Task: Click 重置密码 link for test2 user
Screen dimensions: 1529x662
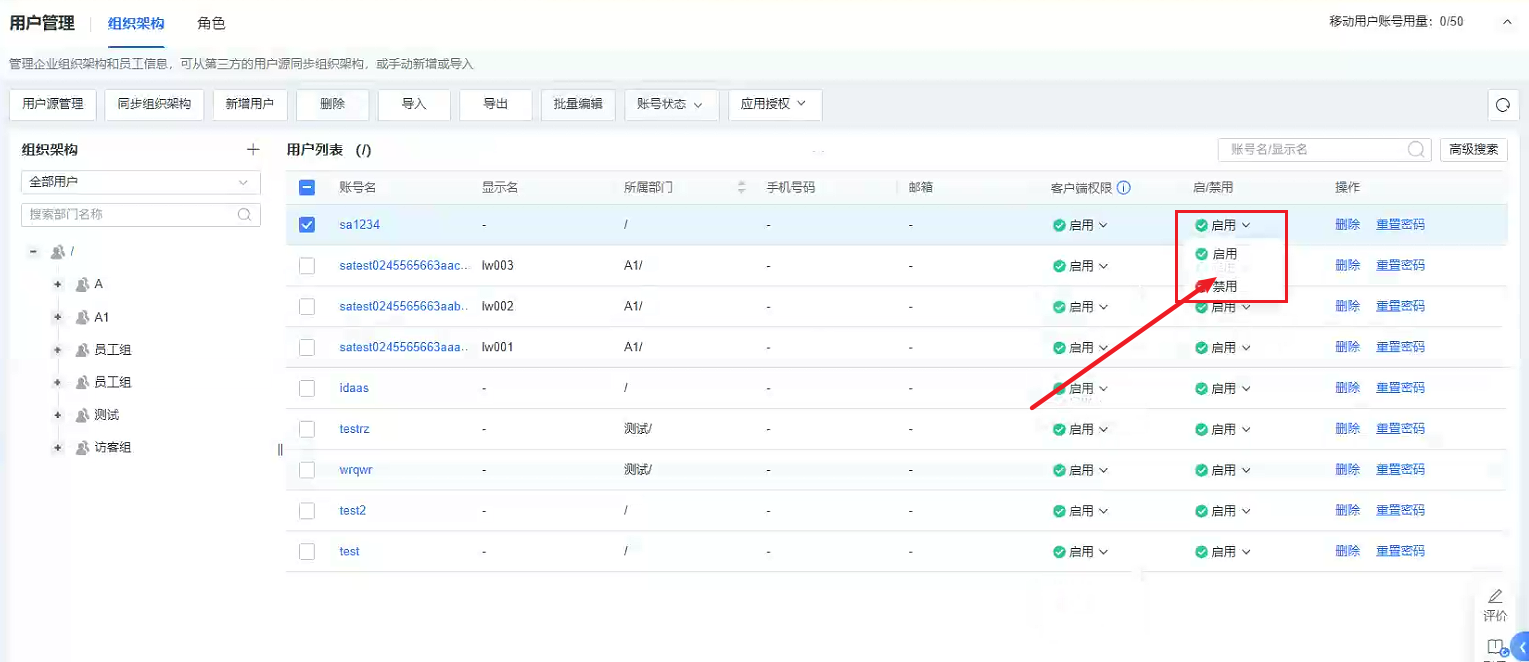Action: [1400, 510]
